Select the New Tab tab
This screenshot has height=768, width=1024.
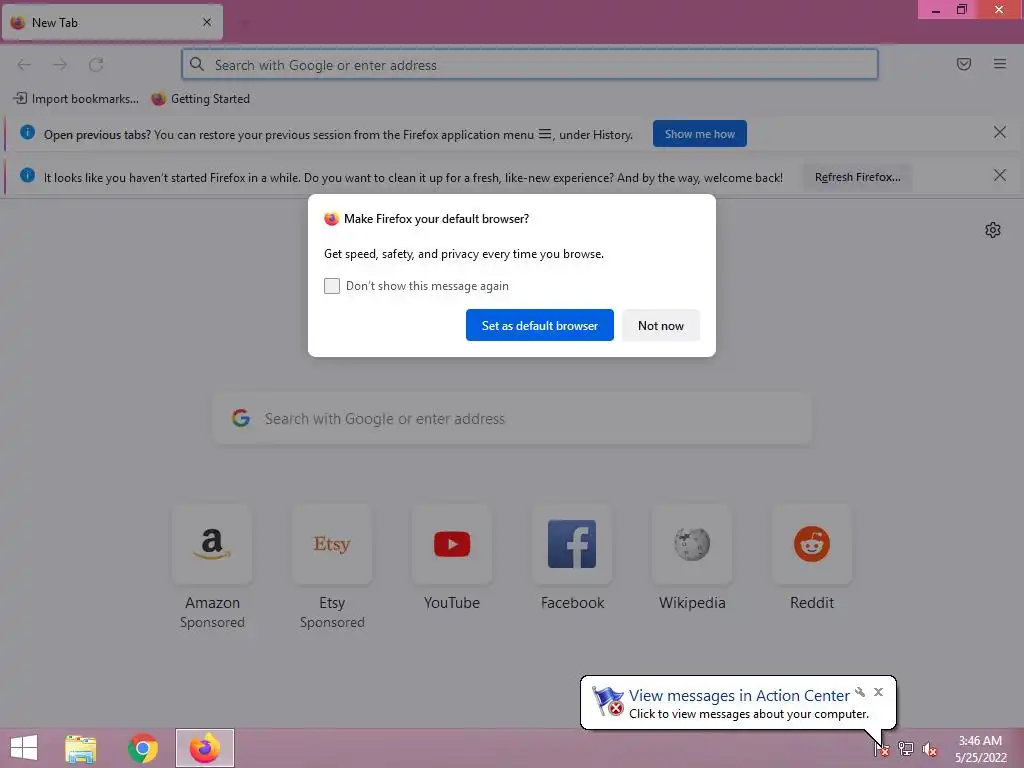pos(112,22)
